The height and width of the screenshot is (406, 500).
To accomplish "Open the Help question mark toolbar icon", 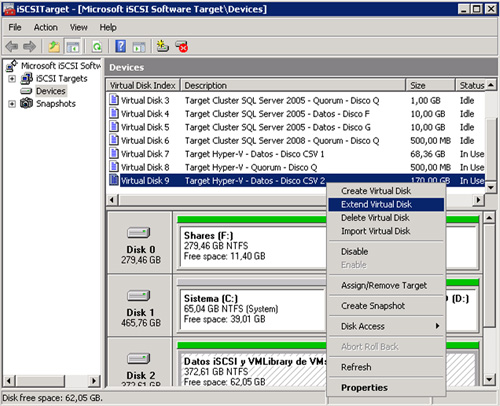I will point(120,46).
